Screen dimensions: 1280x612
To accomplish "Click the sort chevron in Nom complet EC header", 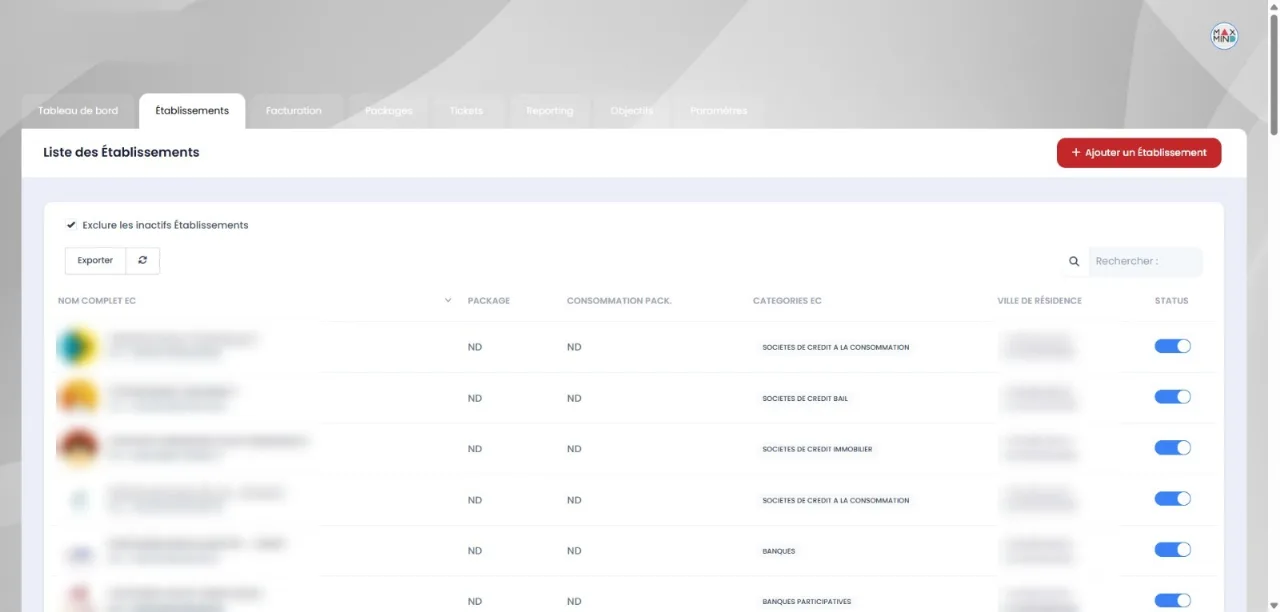I will pyautogui.click(x=448, y=300).
